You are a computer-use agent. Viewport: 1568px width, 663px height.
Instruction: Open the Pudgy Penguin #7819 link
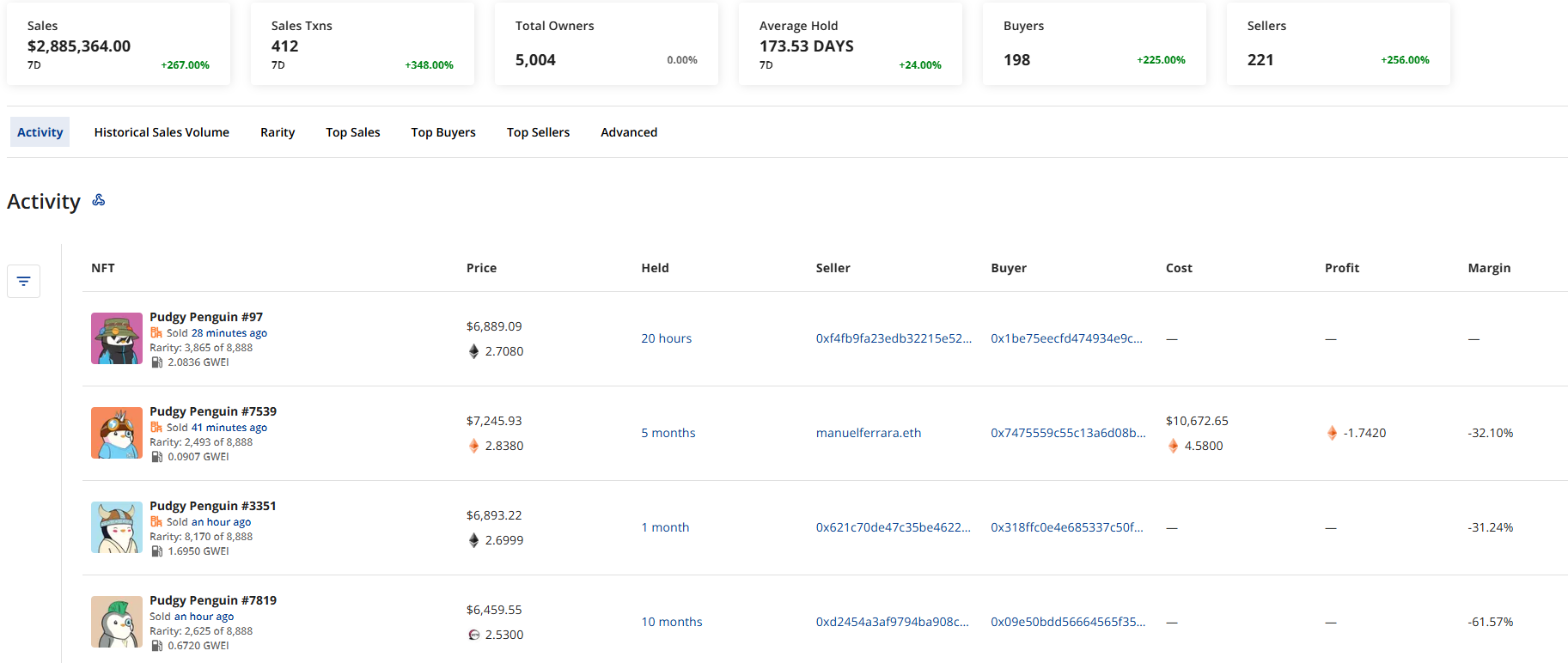click(x=213, y=600)
